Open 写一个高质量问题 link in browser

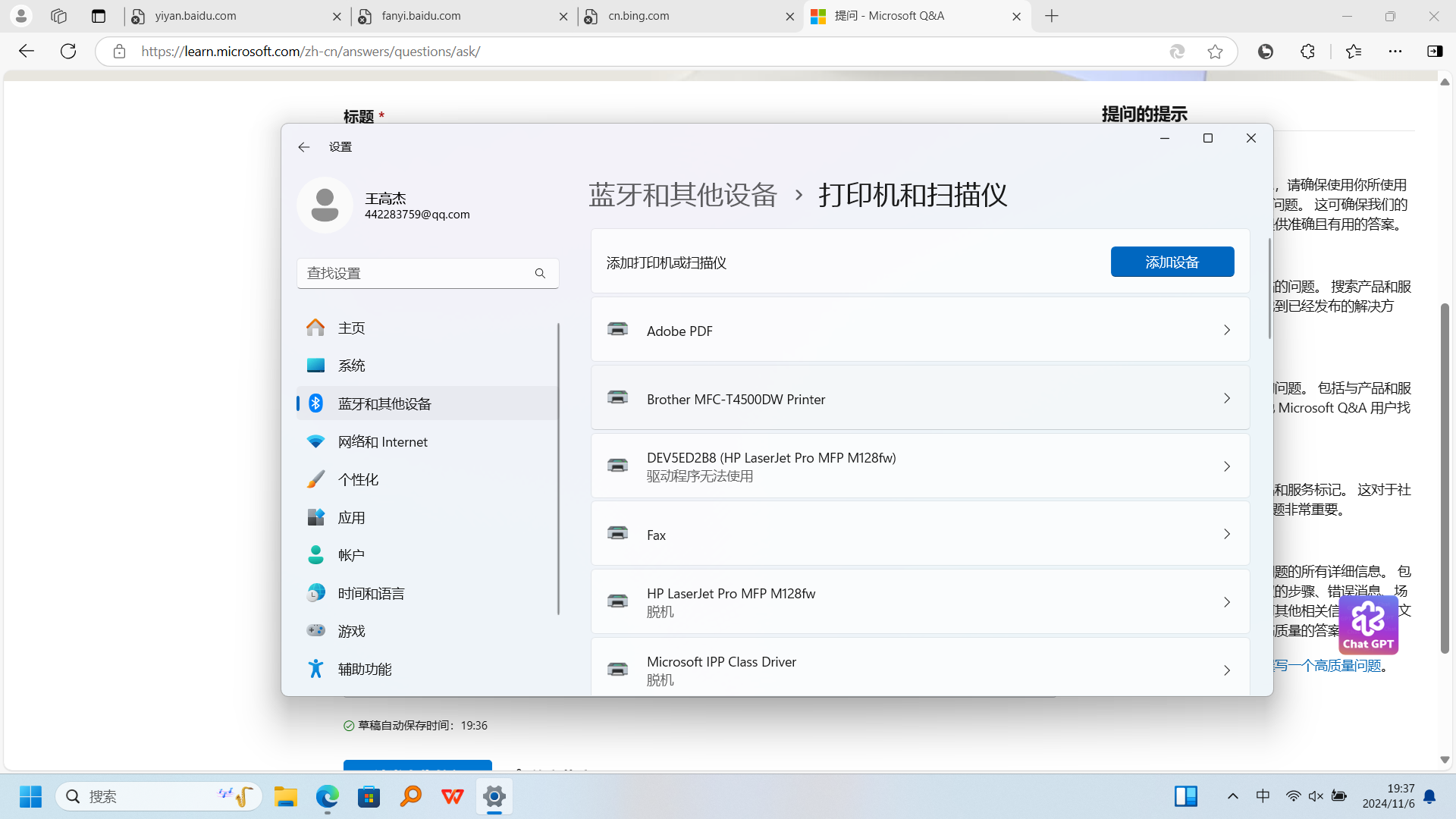[x=1327, y=666]
